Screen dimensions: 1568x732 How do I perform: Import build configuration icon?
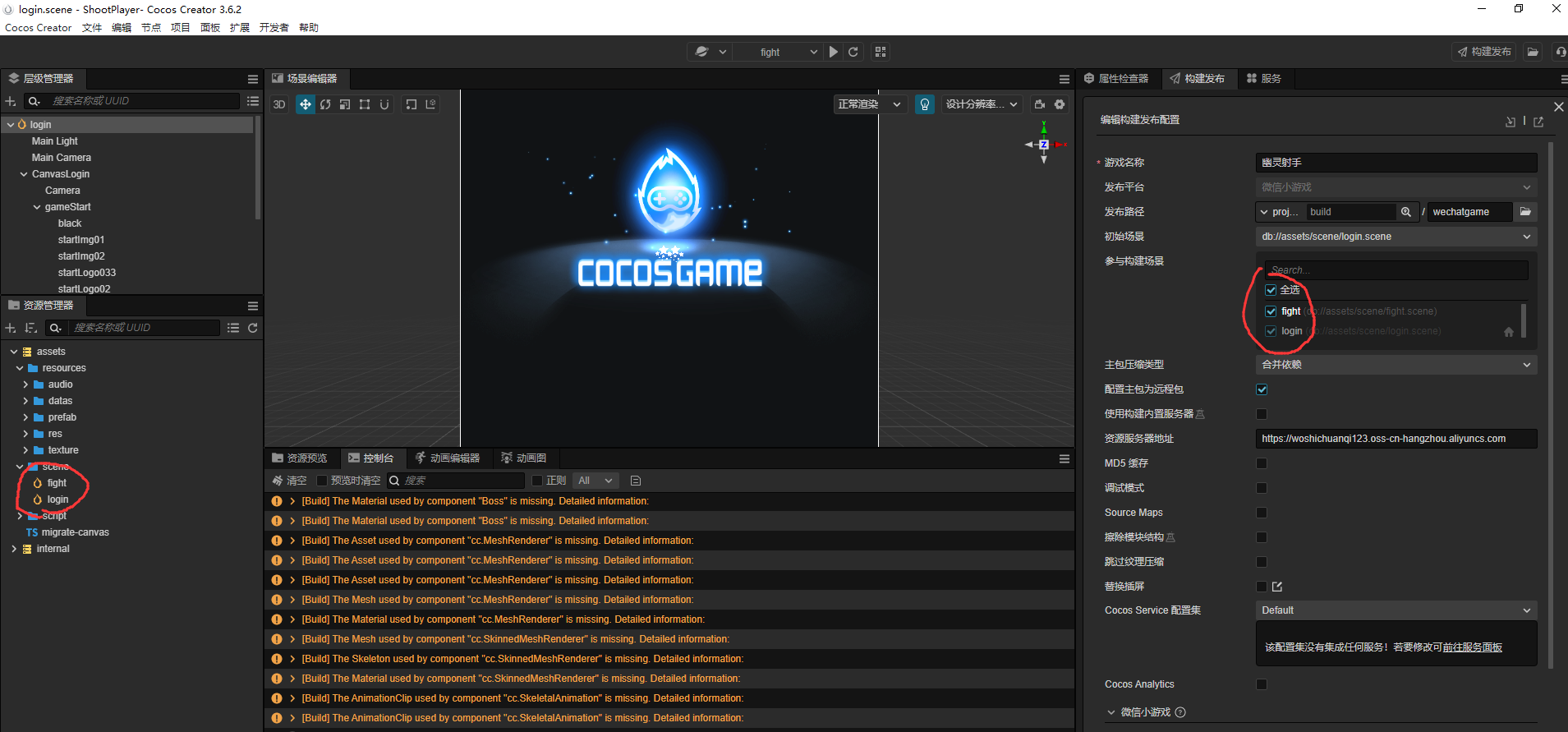point(1511,122)
